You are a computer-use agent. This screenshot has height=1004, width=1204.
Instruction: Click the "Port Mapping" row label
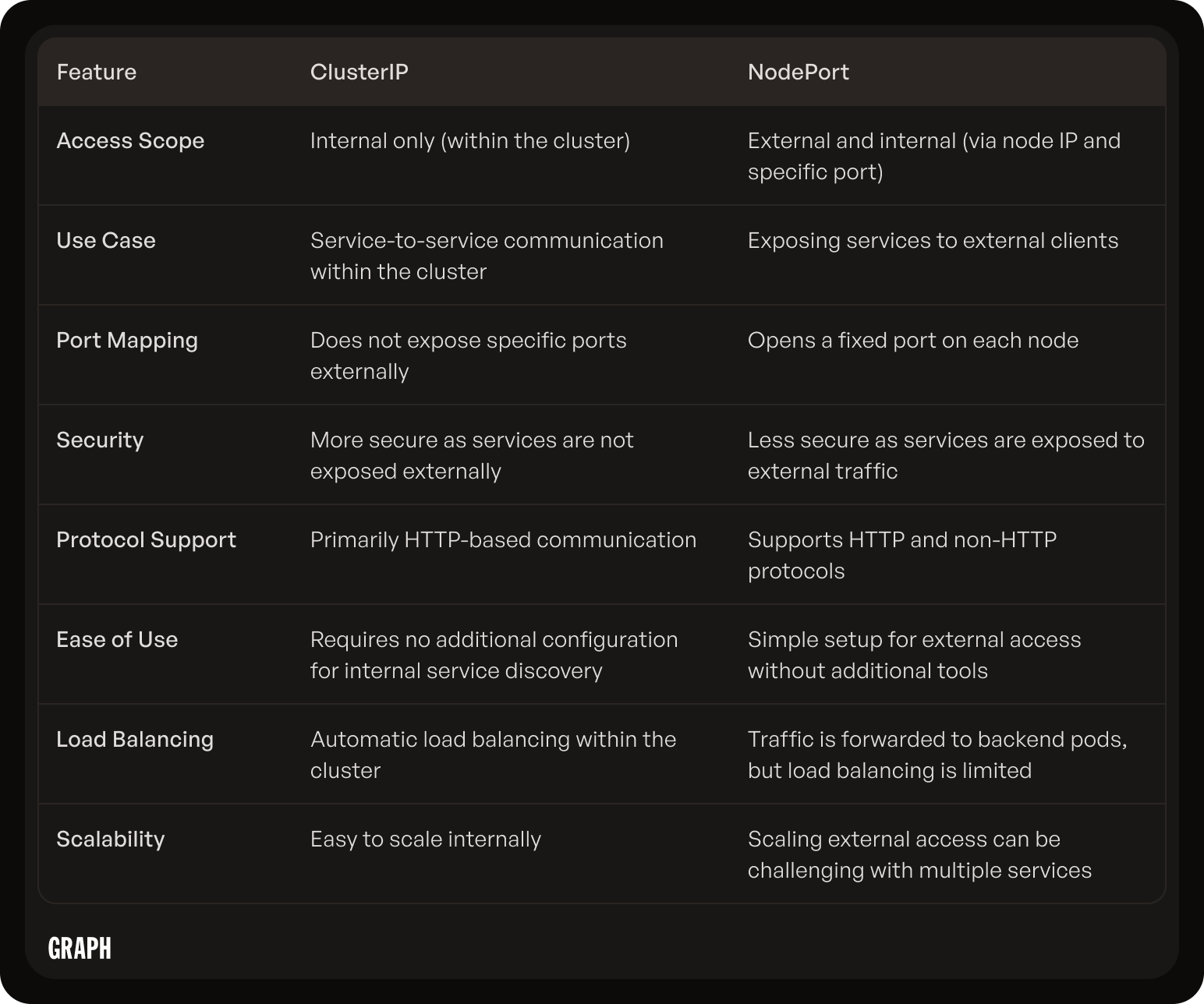click(127, 341)
